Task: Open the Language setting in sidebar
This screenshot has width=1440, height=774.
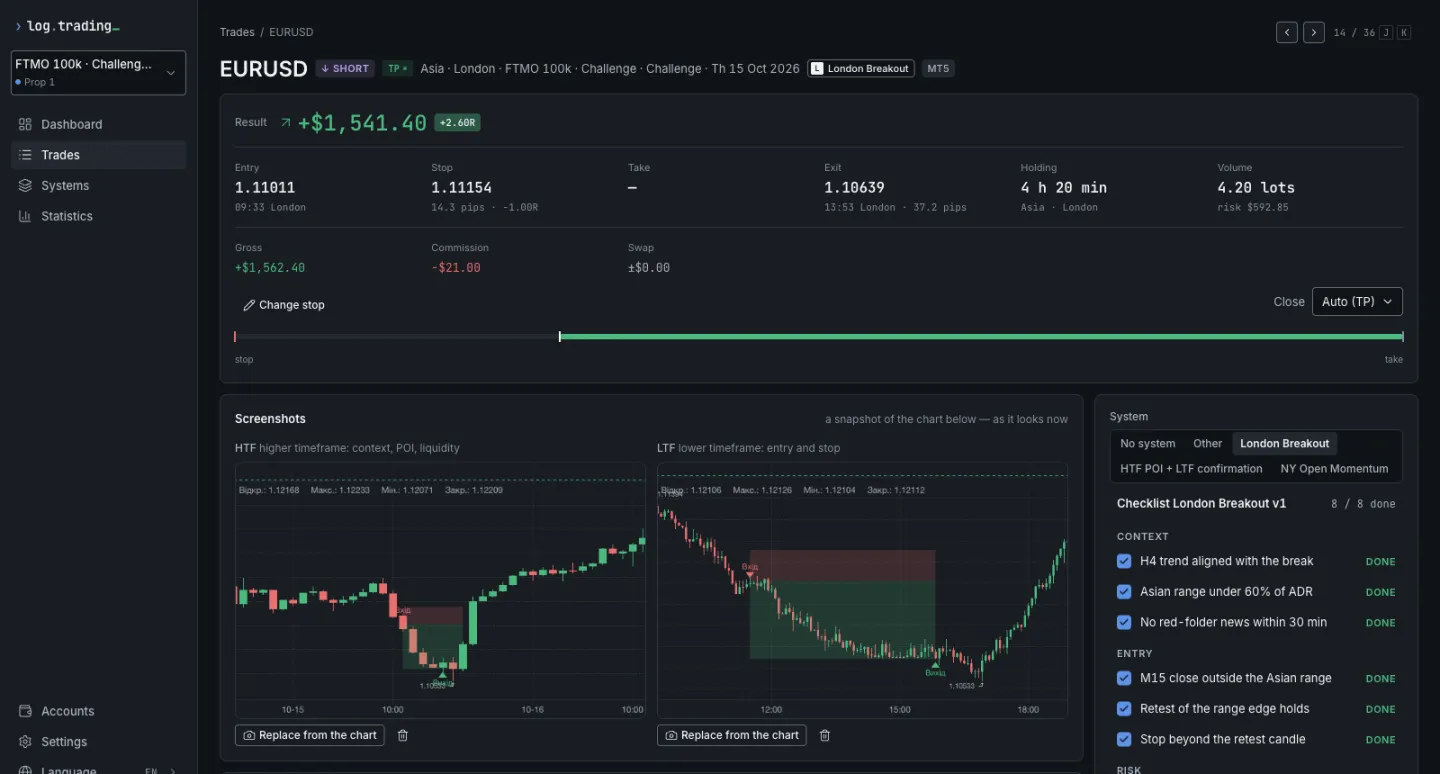Action: click(x=98, y=769)
